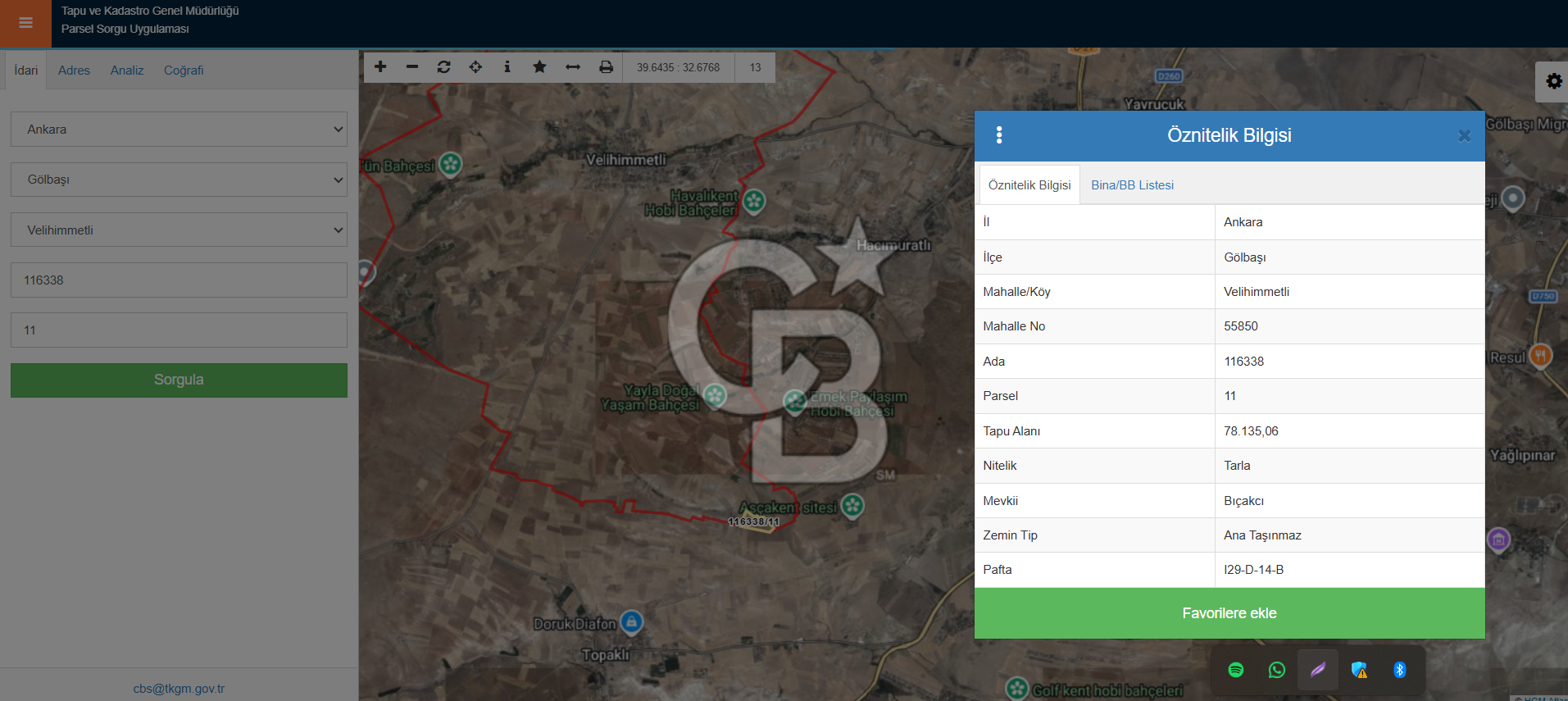Viewport: 1568px width, 701px height.
Task: Click the Doruk Diafon map marker
Action: click(x=631, y=622)
